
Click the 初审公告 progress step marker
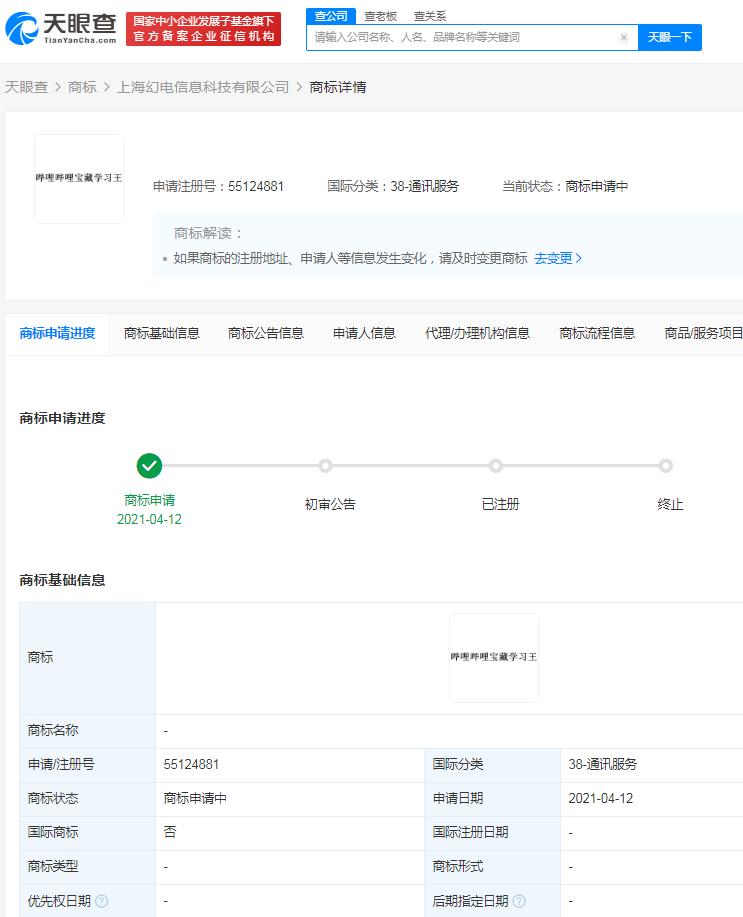(x=325, y=466)
